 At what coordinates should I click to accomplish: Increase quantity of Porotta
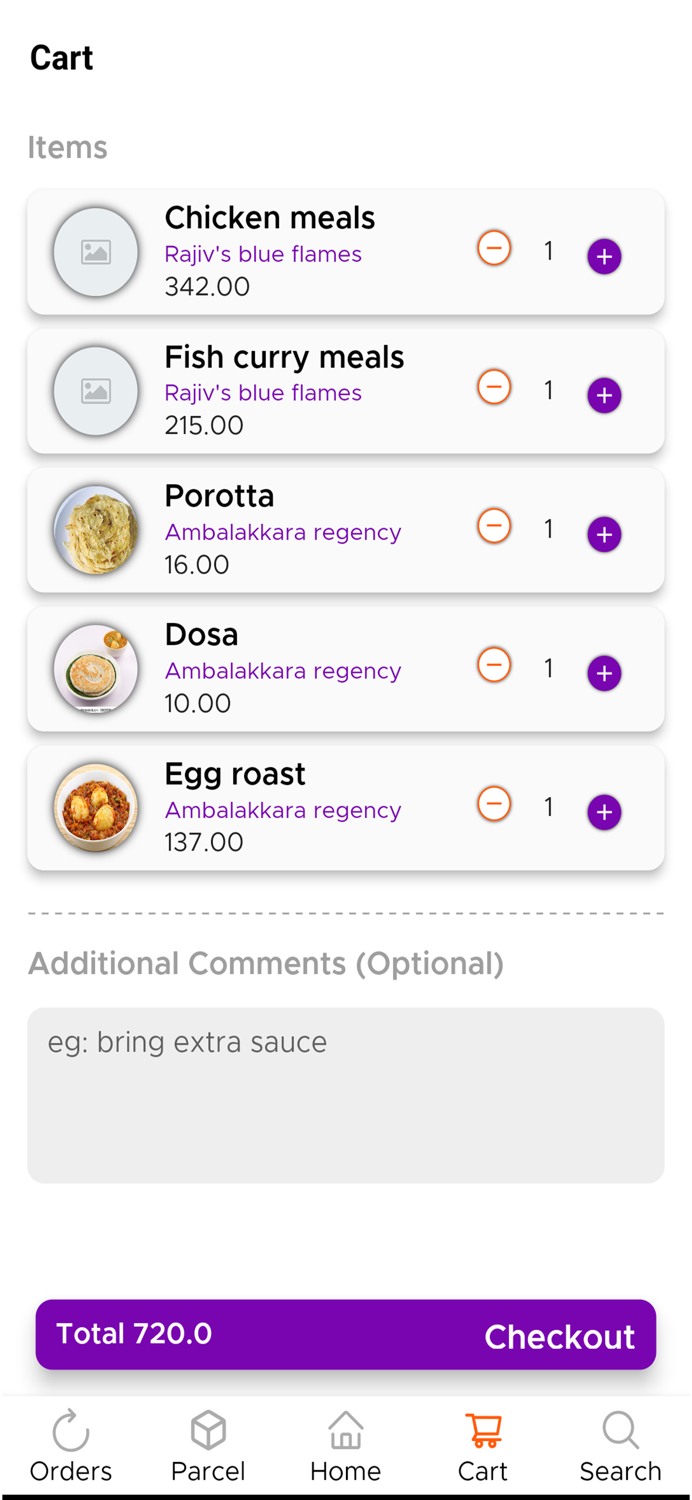point(604,534)
